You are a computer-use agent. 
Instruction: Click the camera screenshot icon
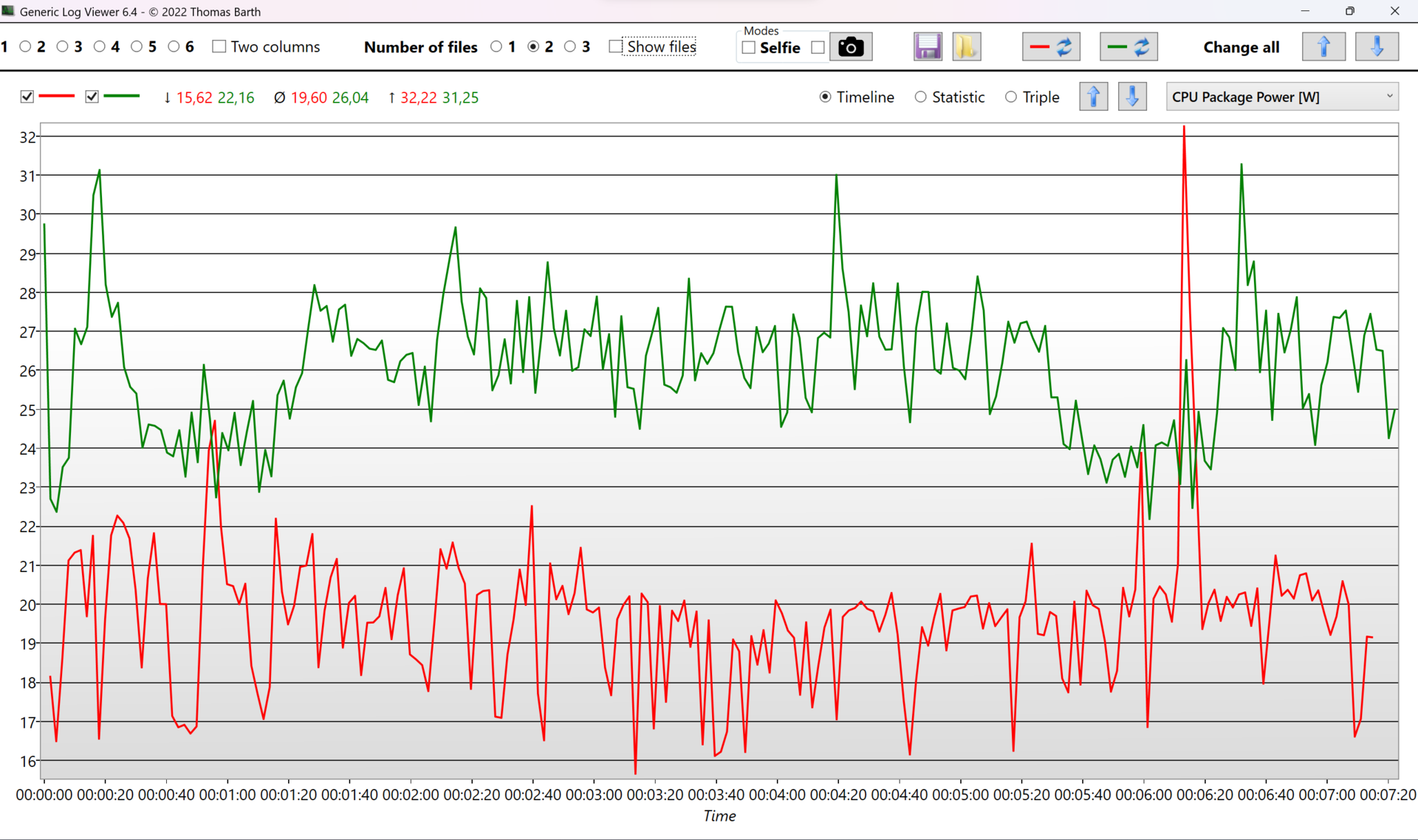click(851, 47)
